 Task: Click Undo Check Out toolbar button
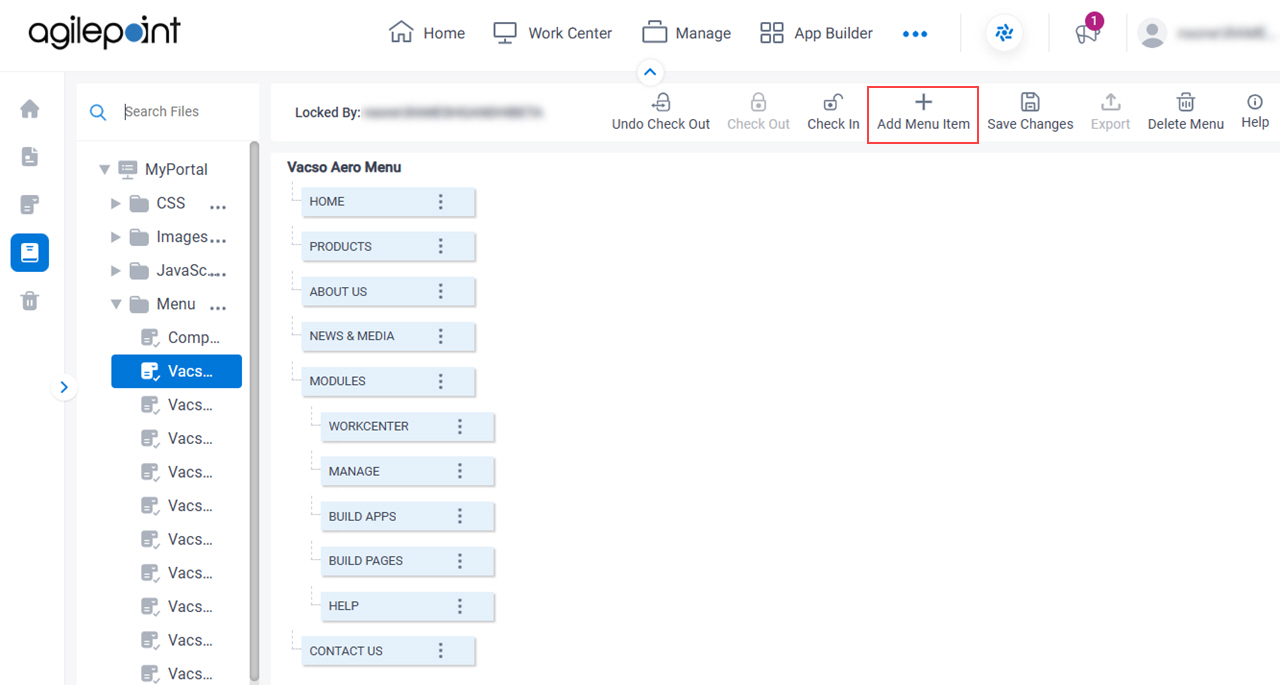[661, 111]
